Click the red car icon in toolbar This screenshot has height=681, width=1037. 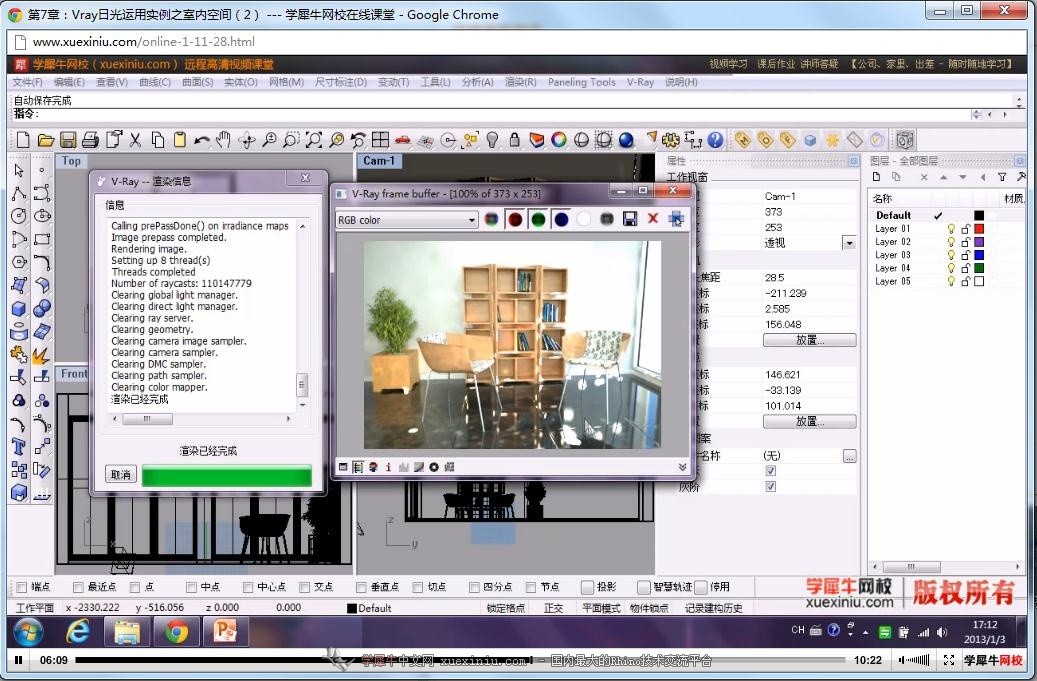point(402,140)
